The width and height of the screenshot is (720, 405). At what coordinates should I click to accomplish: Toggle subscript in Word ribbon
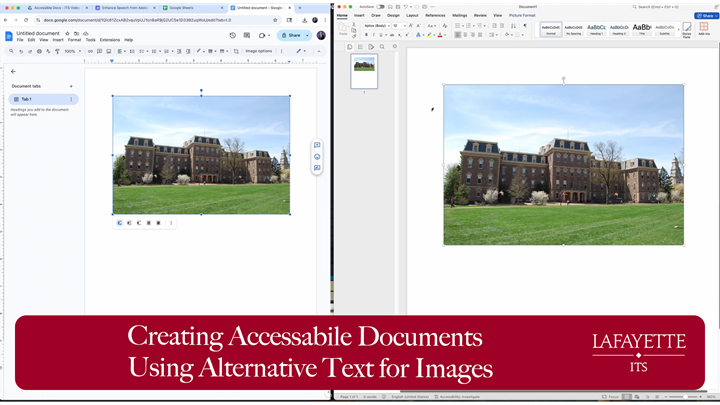tap(400, 35)
